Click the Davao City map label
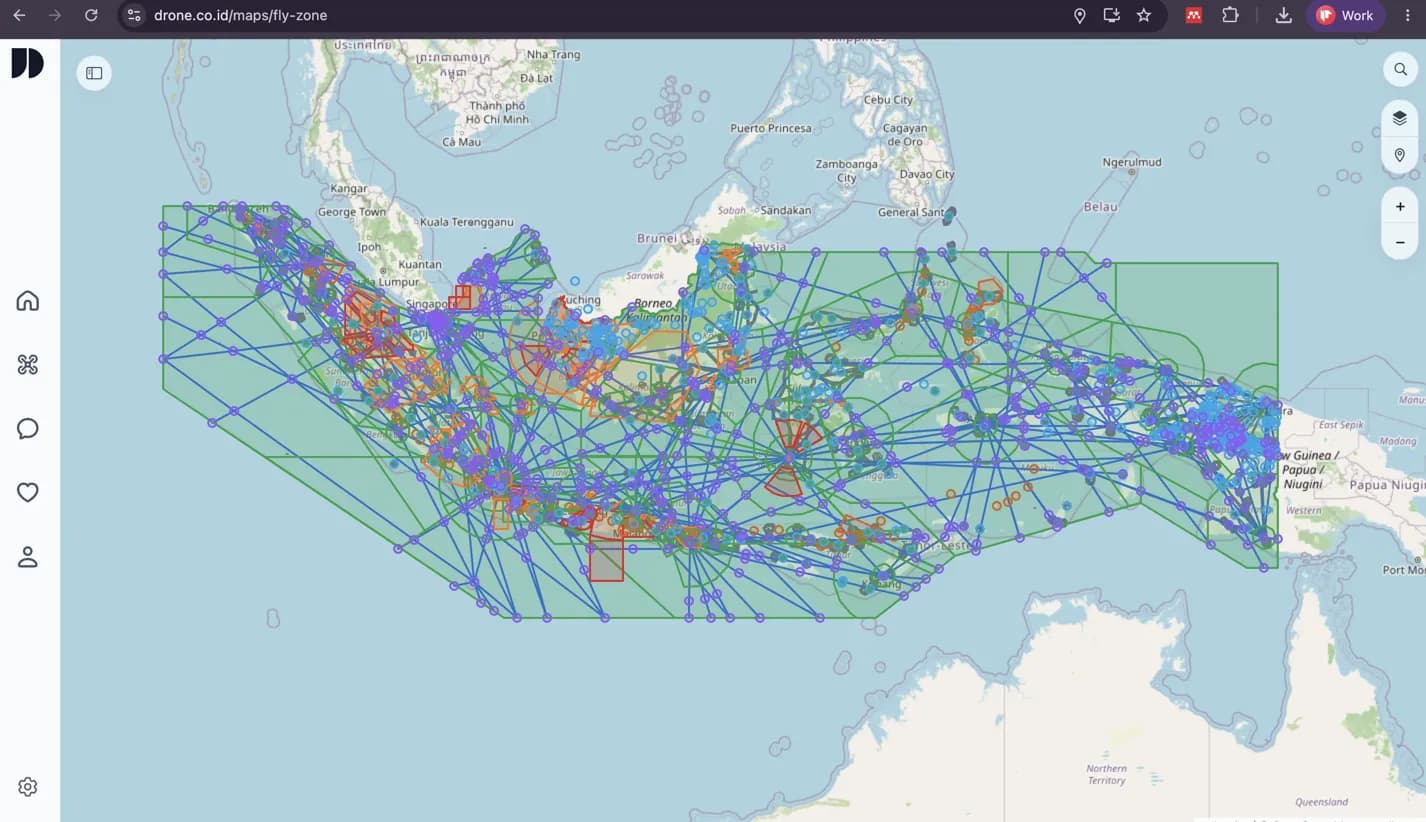 [x=927, y=174]
